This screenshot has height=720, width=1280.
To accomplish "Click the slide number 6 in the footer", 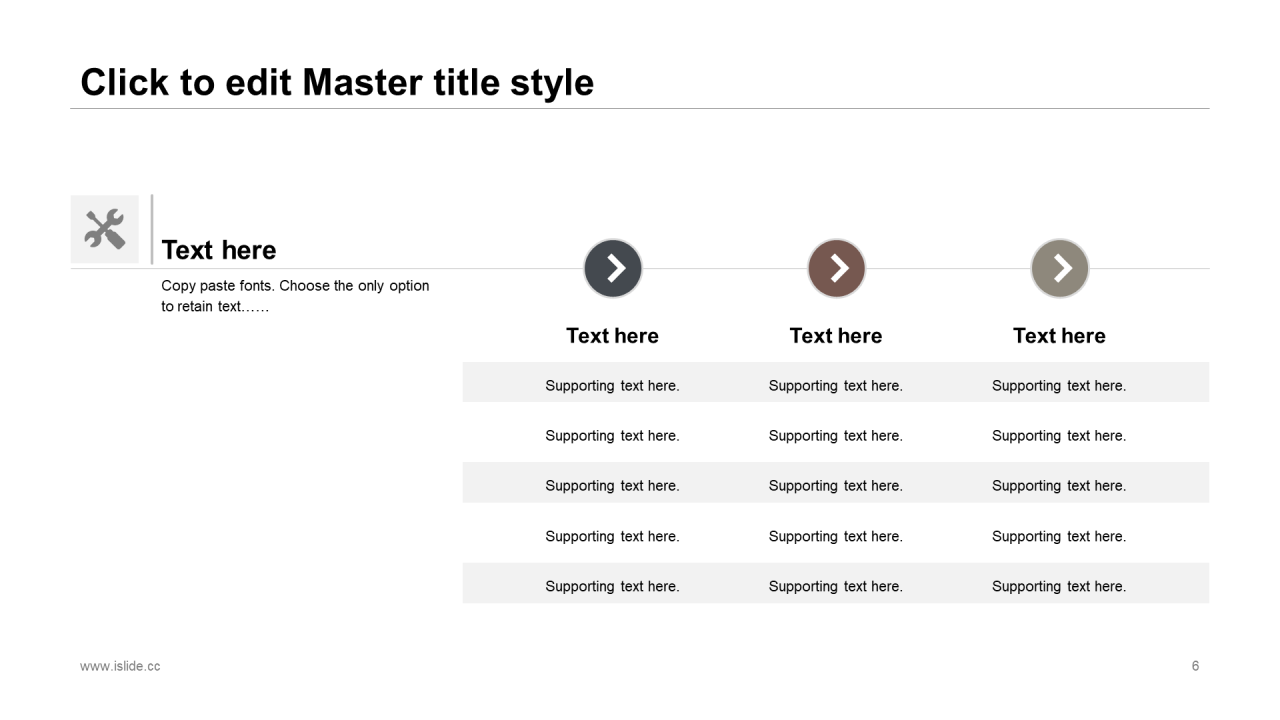I will click(1195, 666).
